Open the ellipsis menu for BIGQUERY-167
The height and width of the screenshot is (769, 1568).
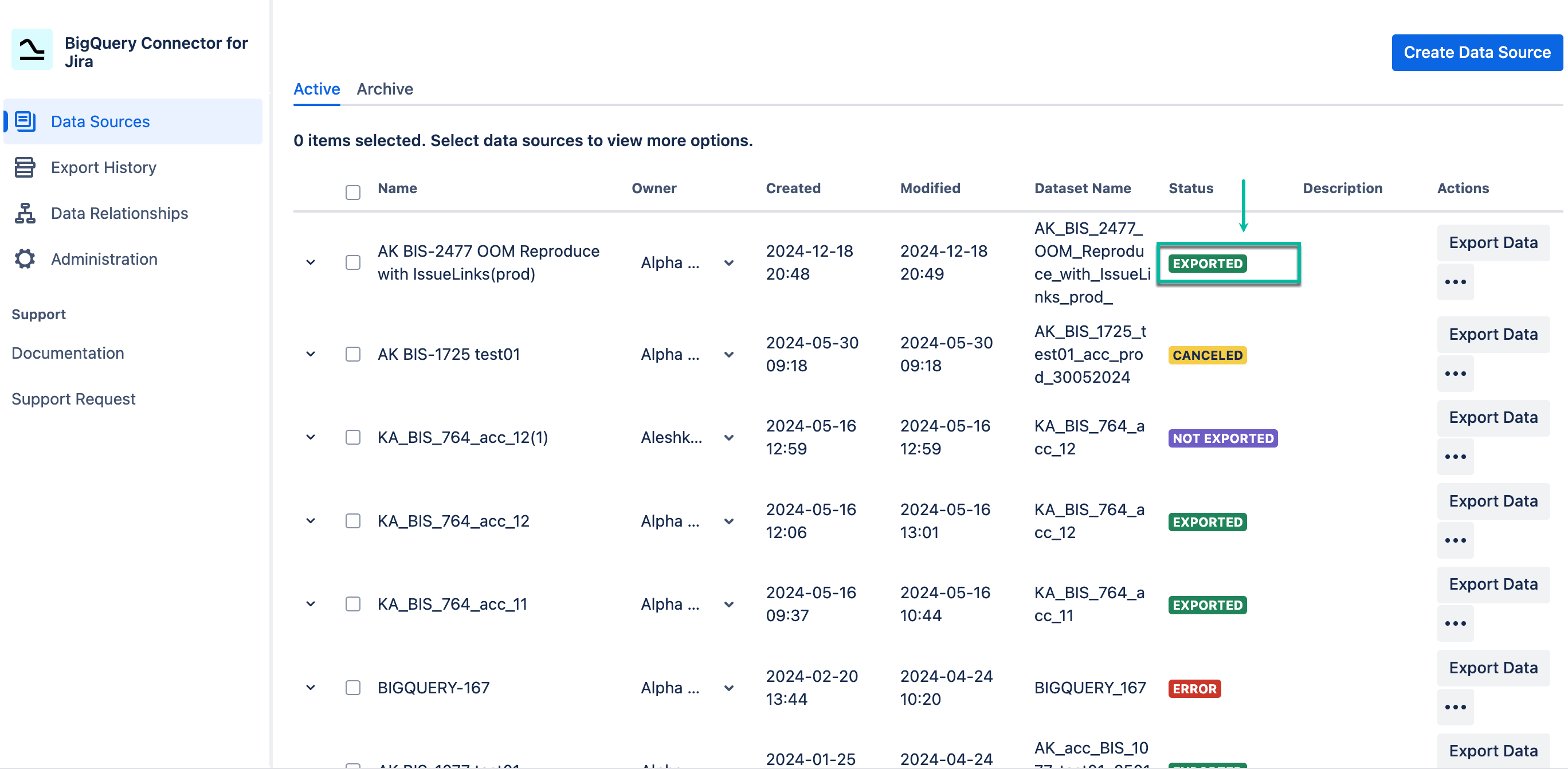(x=1456, y=707)
